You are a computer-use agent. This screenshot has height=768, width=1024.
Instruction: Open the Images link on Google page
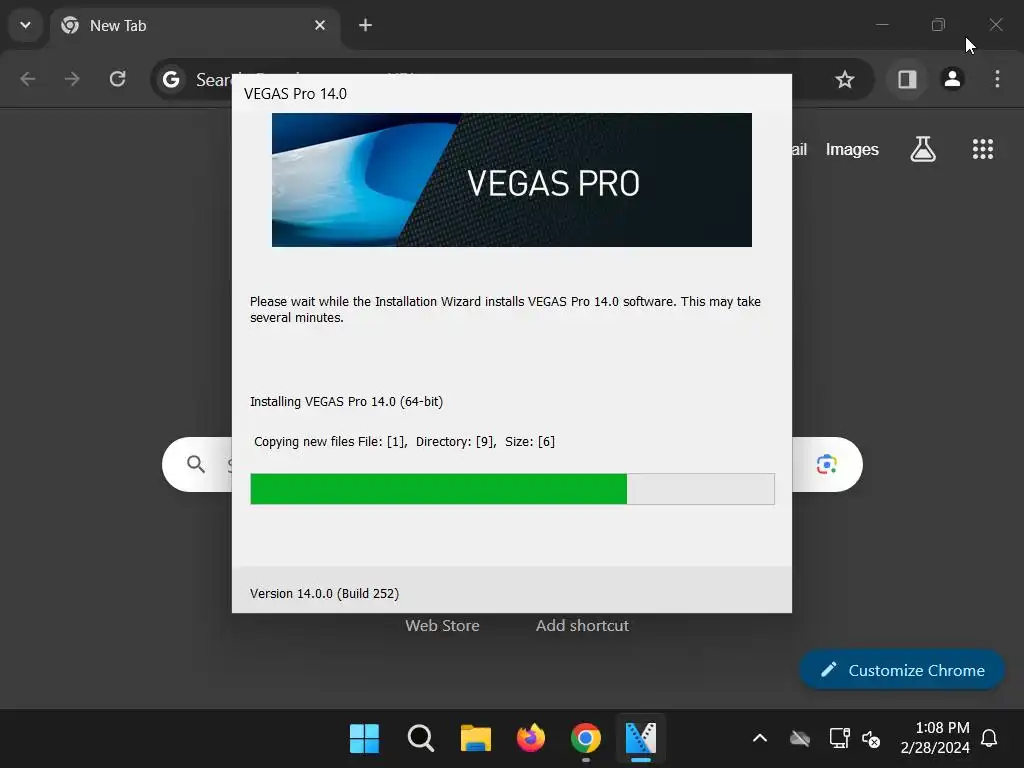click(852, 150)
